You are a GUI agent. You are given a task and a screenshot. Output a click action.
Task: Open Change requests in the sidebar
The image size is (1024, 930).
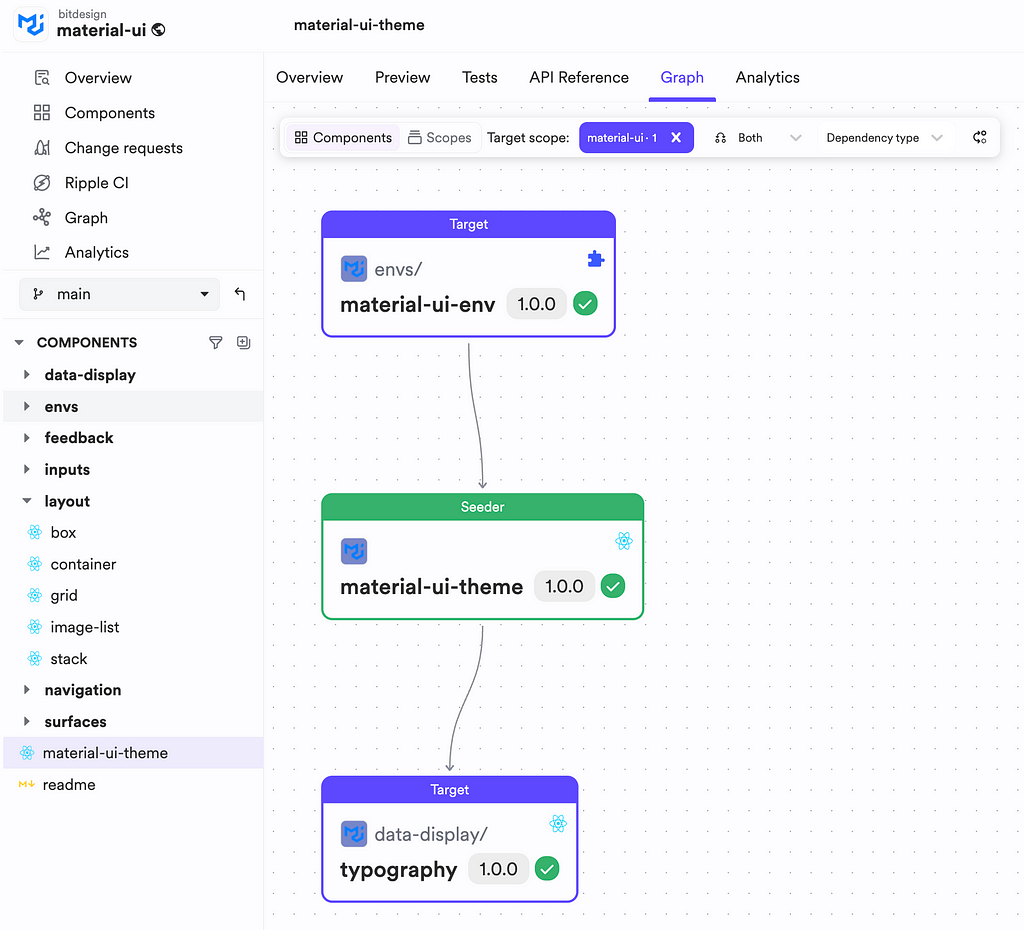[123, 148]
